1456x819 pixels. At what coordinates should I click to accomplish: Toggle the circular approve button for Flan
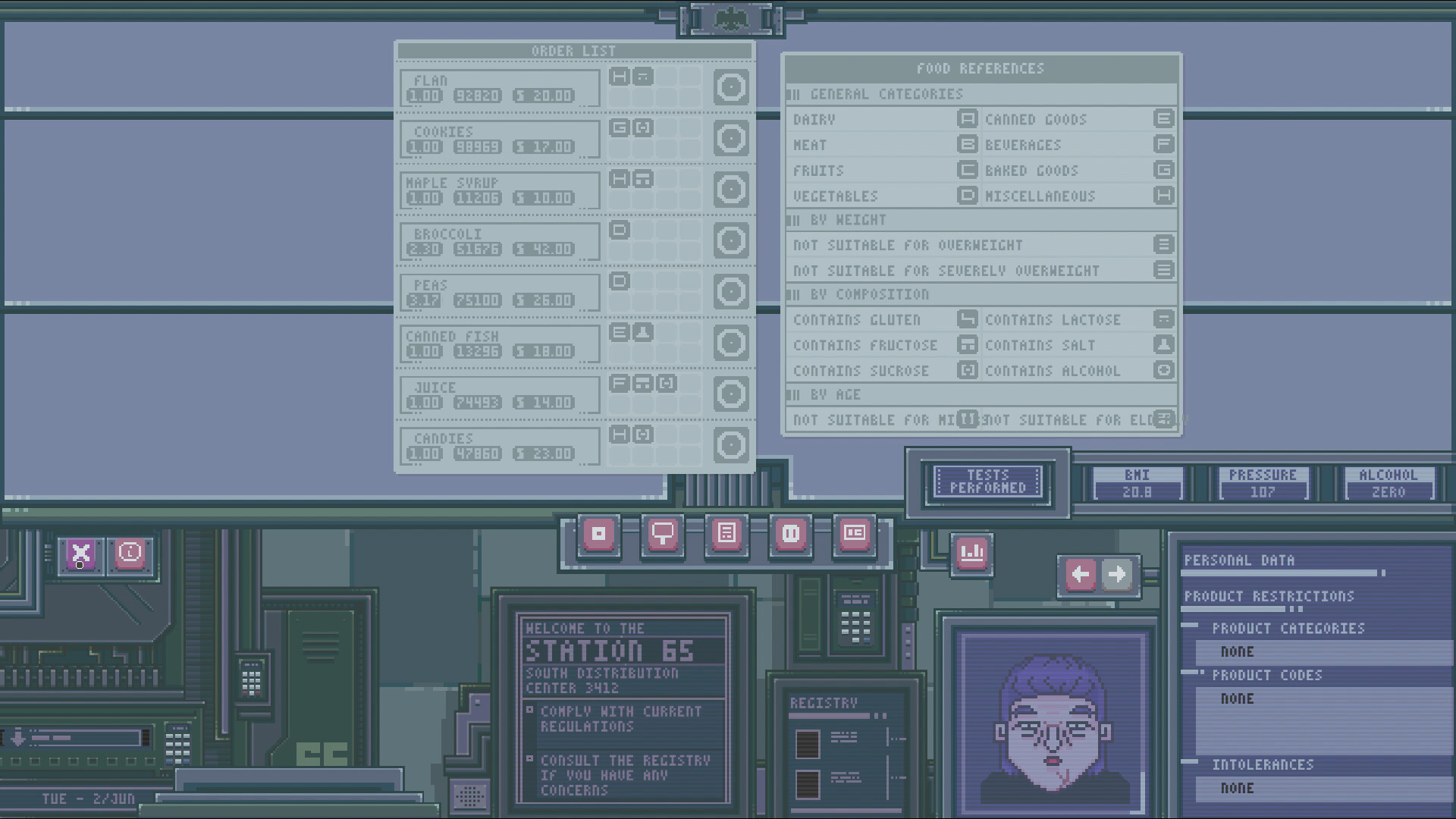(731, 88)
